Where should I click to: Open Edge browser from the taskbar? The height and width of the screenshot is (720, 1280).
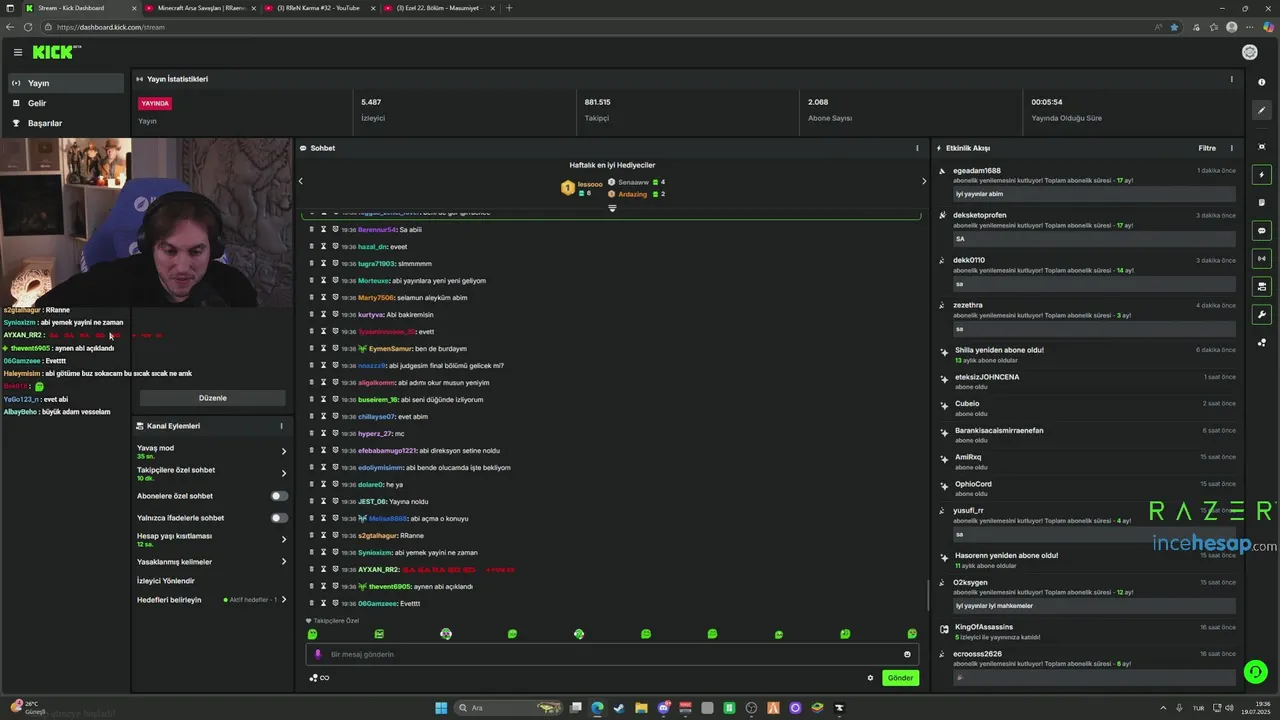click(x=597, y=708)
